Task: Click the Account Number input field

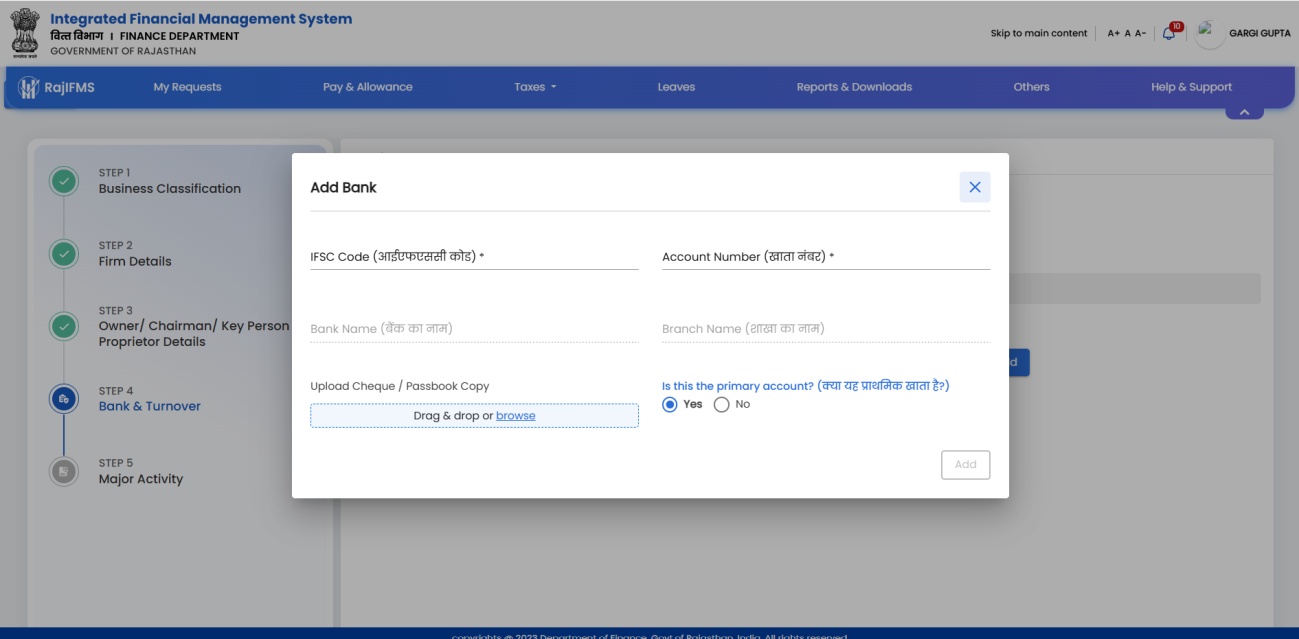Action: (x=826, y=257)
